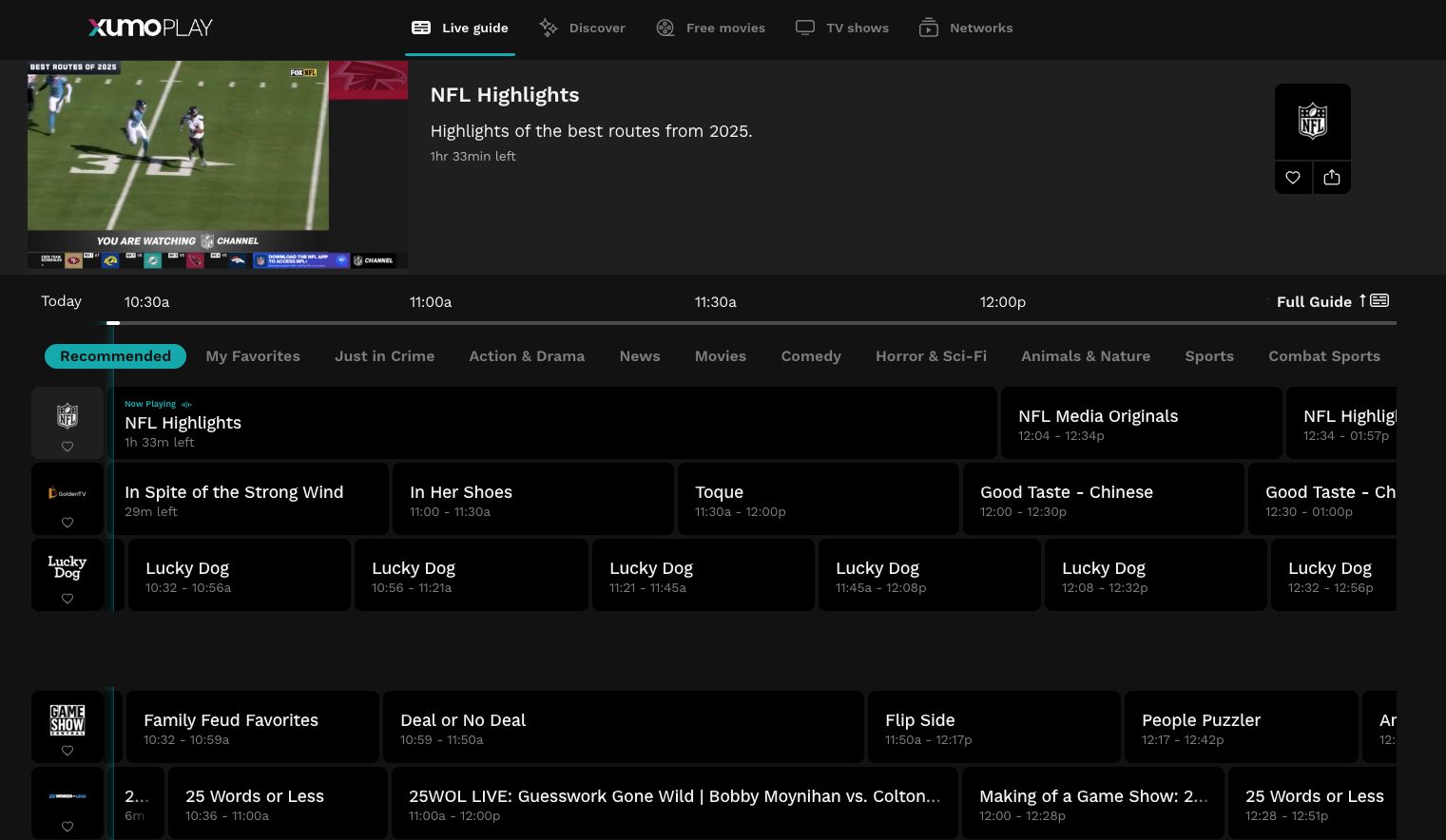1446x840 pixels.
Task: Open Toque at 11:30a
Action: [x=819, y=499]
